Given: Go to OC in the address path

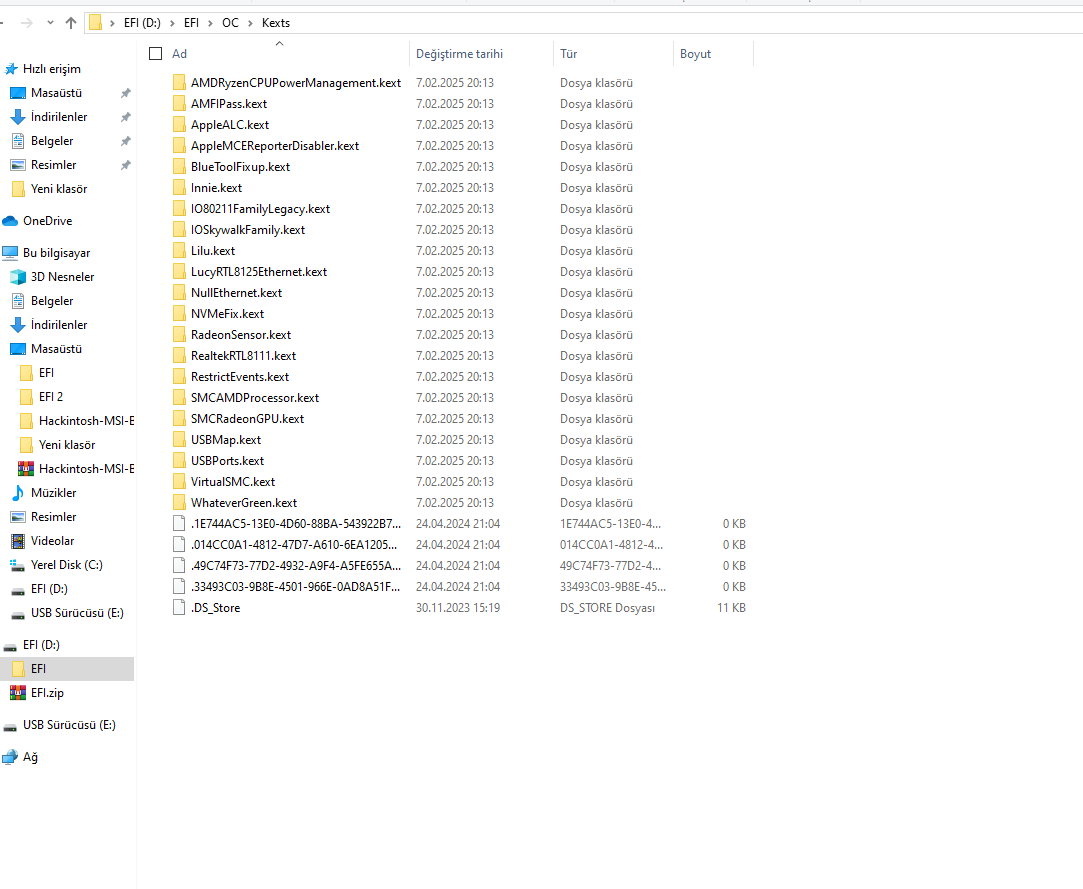Looking at the screenshot, I should pyautogui.click(x=230, y=22).
